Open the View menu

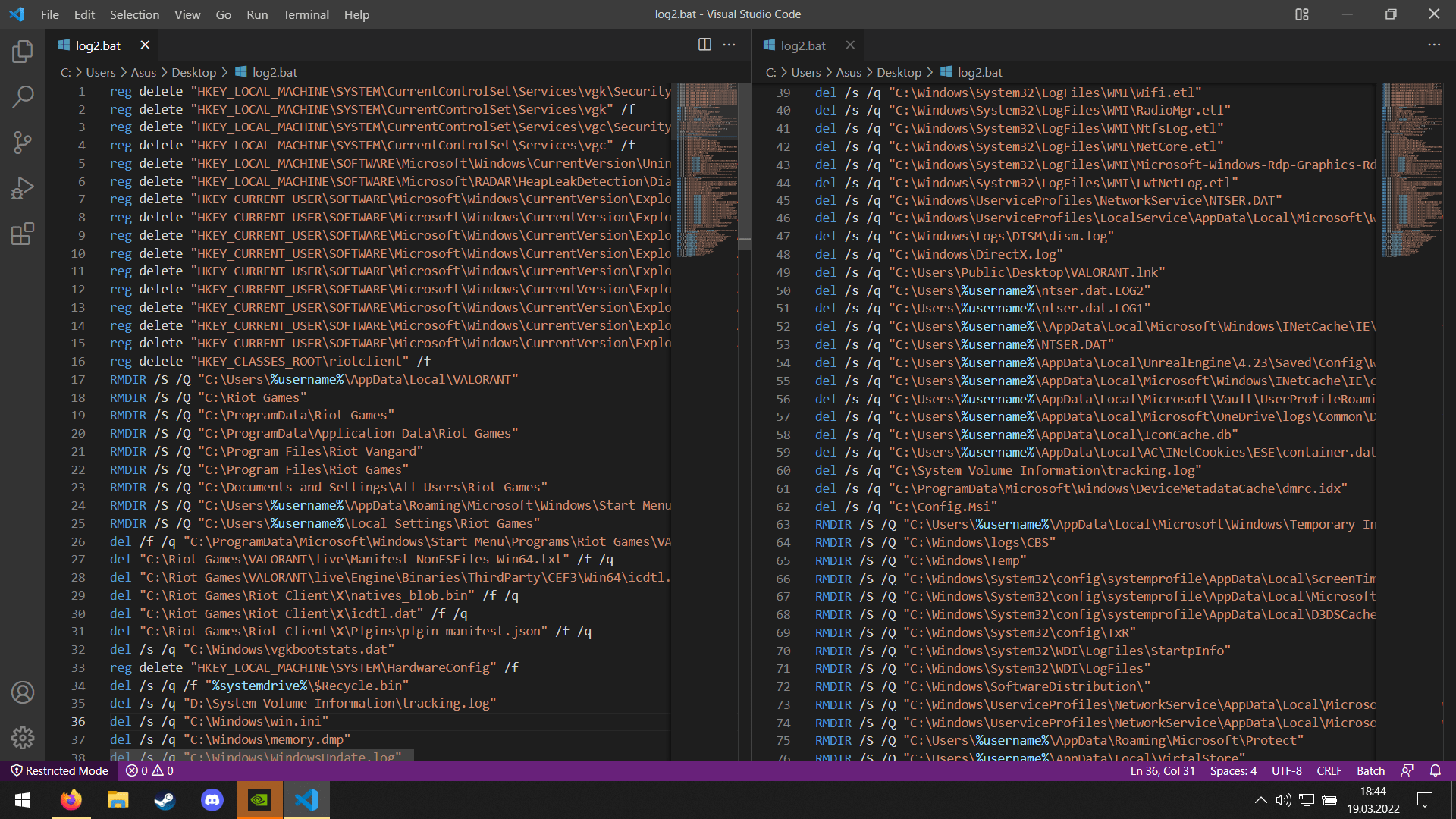(187, 14)
